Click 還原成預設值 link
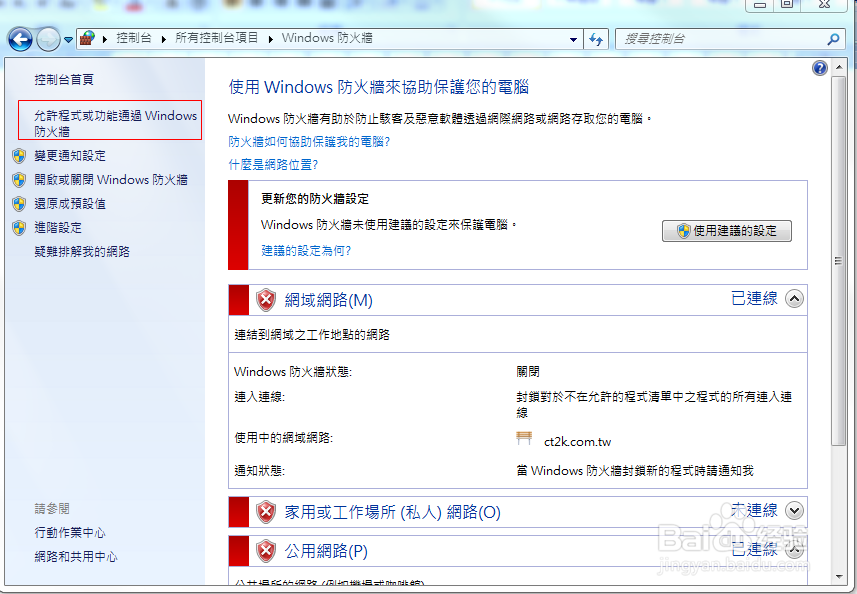857x594 pixels. click(x=70, y=204)
